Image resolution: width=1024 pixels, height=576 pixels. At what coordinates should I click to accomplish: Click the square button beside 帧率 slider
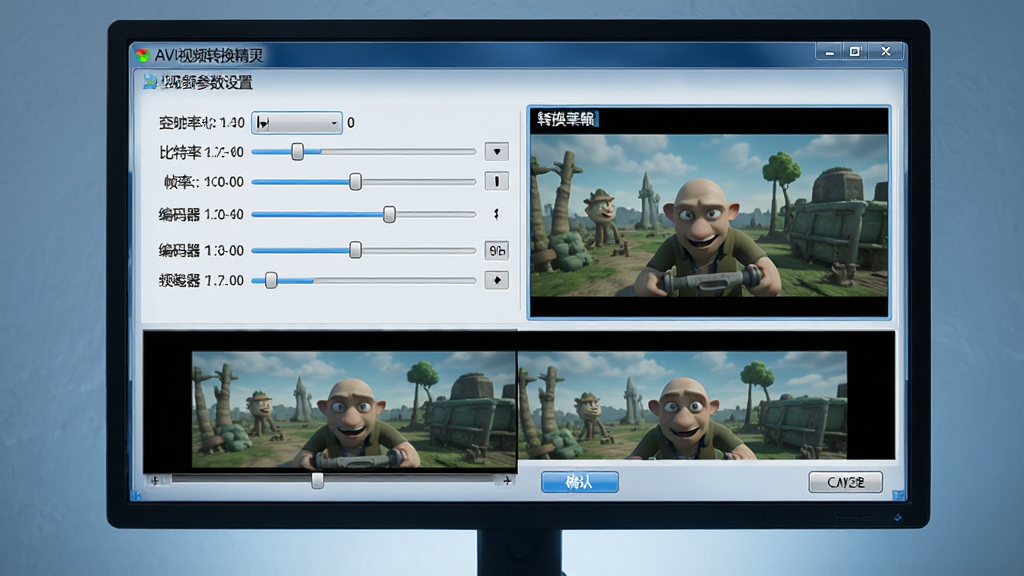pos(496,181)
